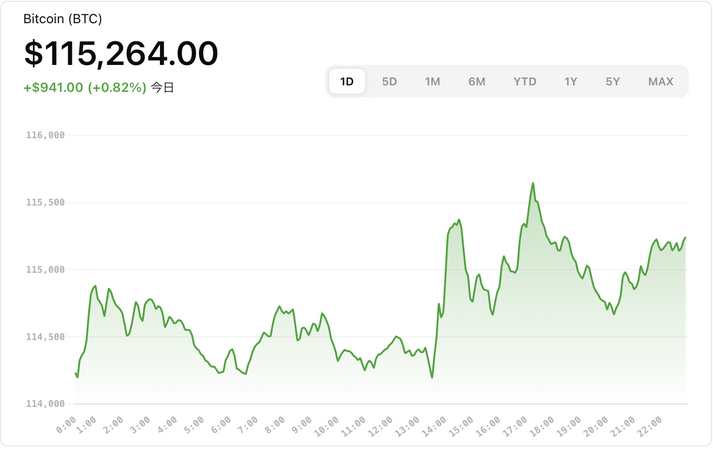Click the 18:00 time axis label
Screen dimensions: 713x450
point(542,426)
